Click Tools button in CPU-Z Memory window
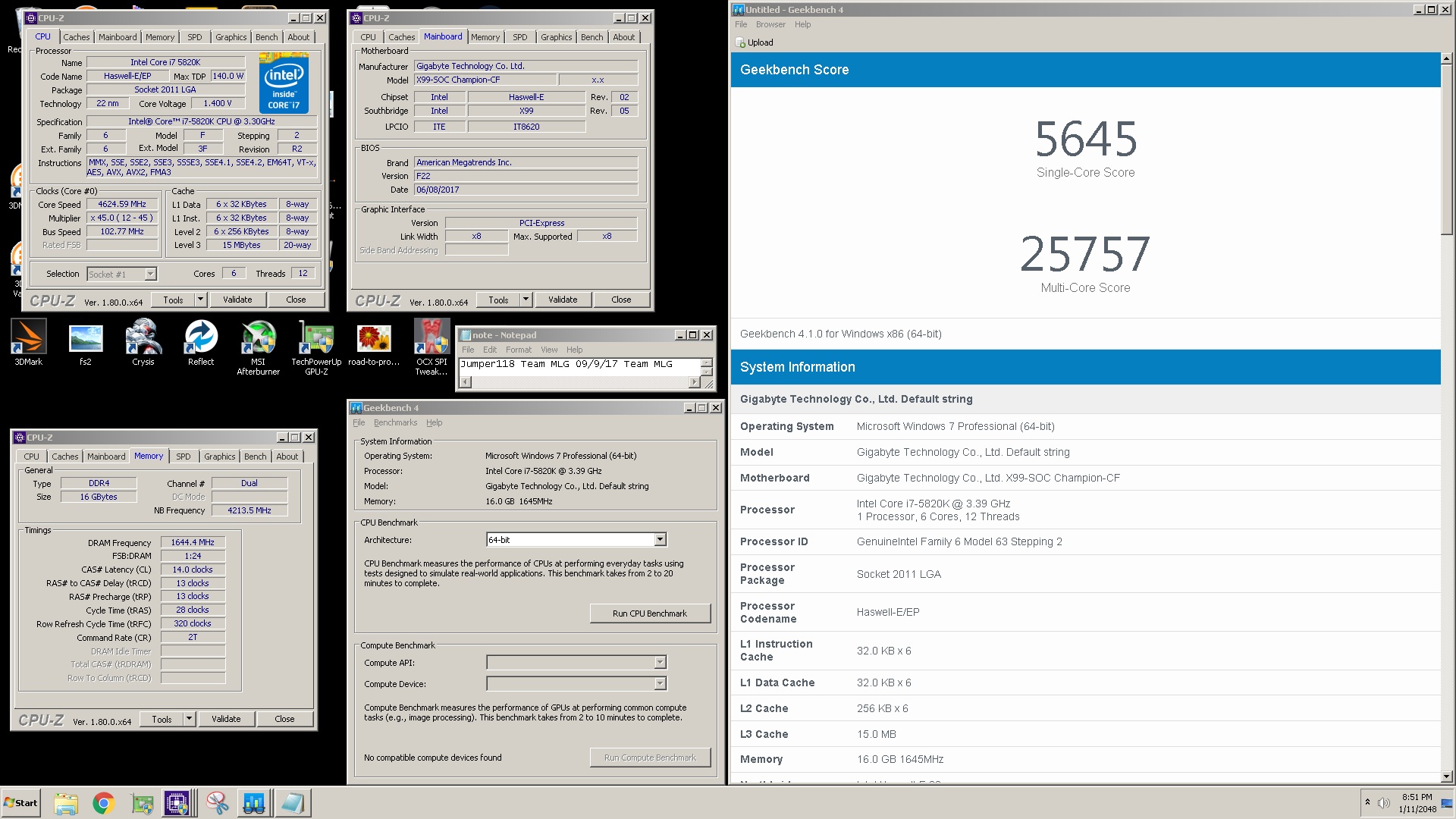This screenshot has width=1456, height=819. pyautogui.click(x=162, y=719)
